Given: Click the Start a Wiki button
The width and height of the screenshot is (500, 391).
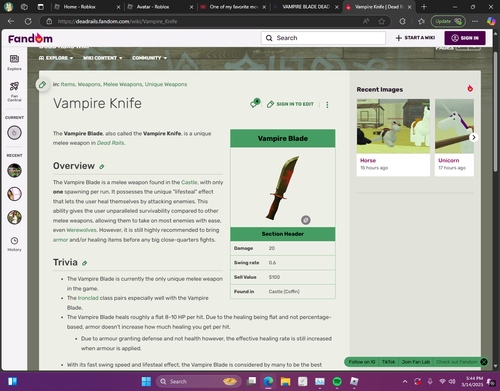Looking at the screenshot, I should [x=415, y=38].
